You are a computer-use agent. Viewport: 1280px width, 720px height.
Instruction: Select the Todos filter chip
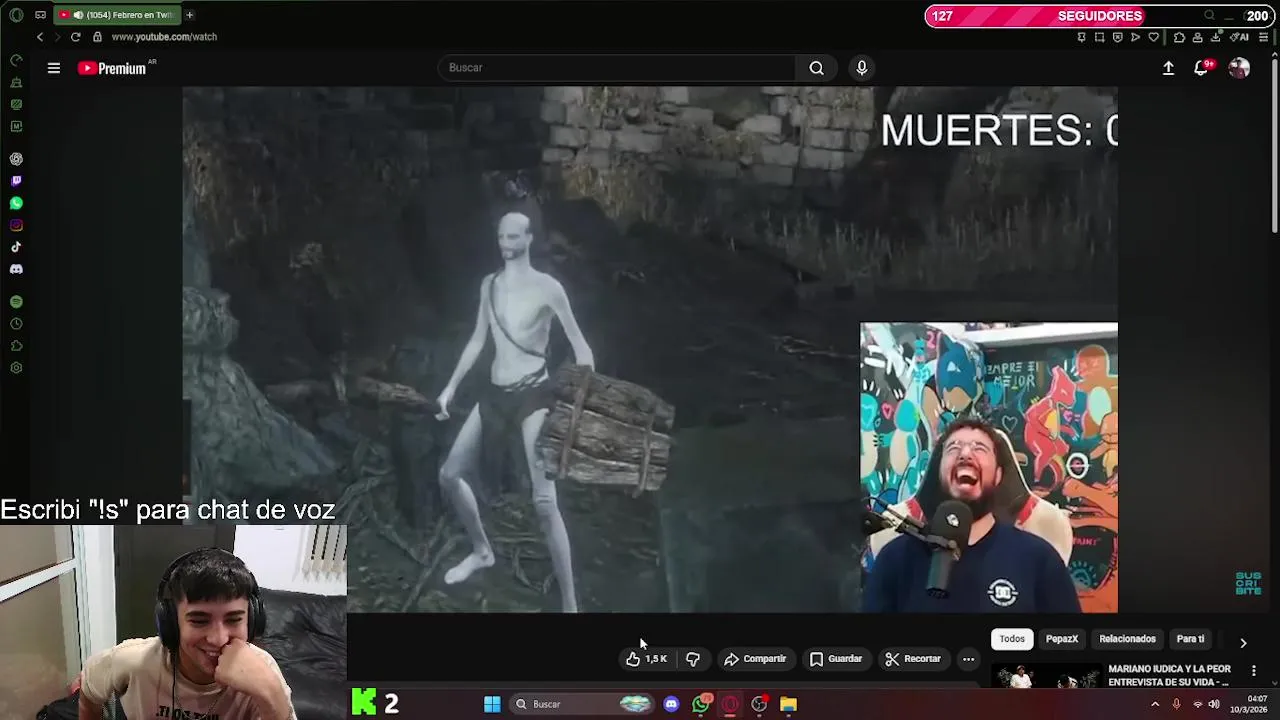[x=1012, y=639]
